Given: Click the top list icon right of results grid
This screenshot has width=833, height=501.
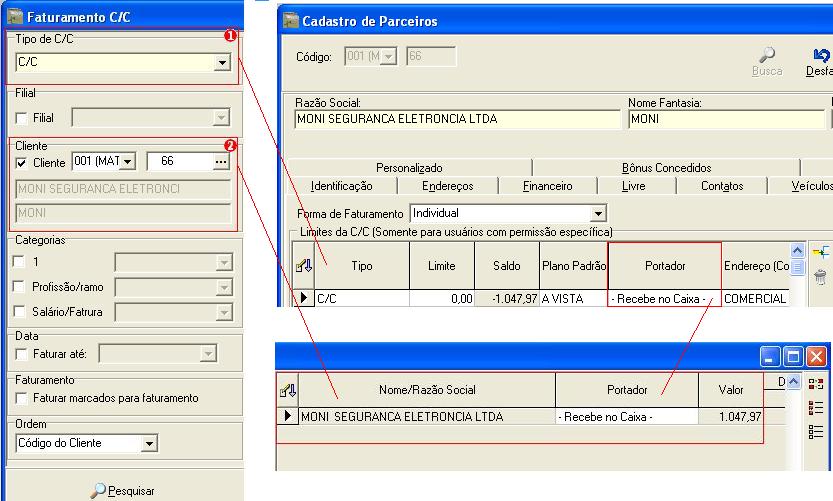Looking at the screenshot, I should point(816,384).
